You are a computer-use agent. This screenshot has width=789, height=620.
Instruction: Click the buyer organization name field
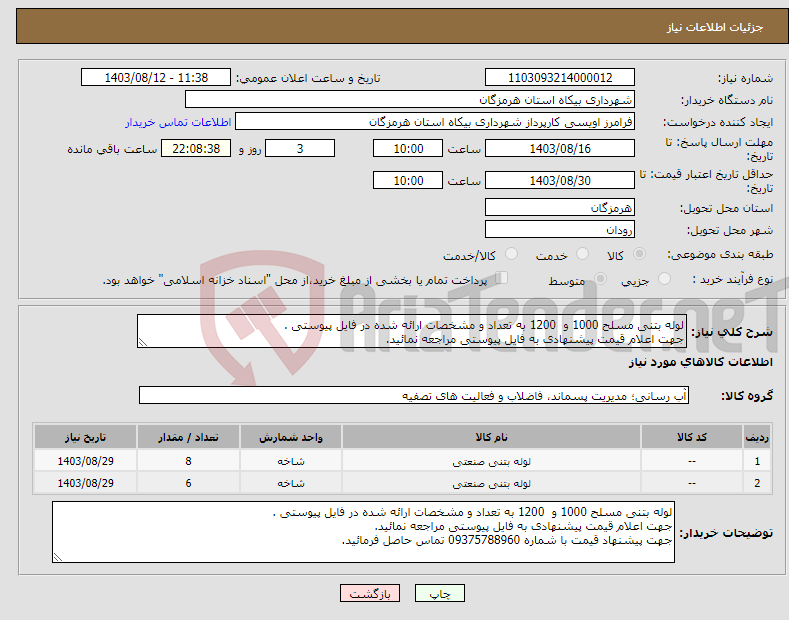point(410,99)
